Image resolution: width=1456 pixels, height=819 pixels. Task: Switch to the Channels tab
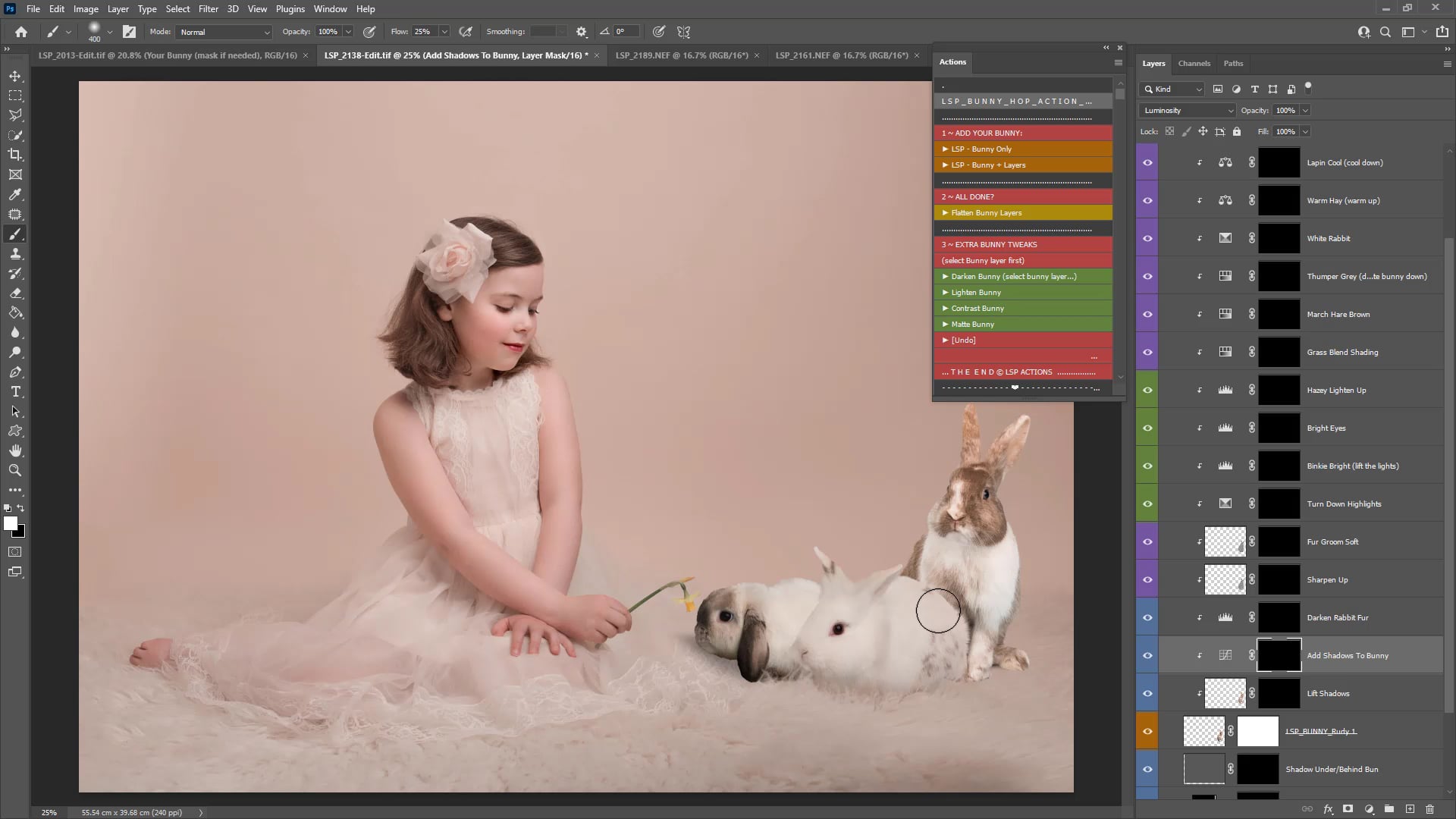click(1194, 63)
